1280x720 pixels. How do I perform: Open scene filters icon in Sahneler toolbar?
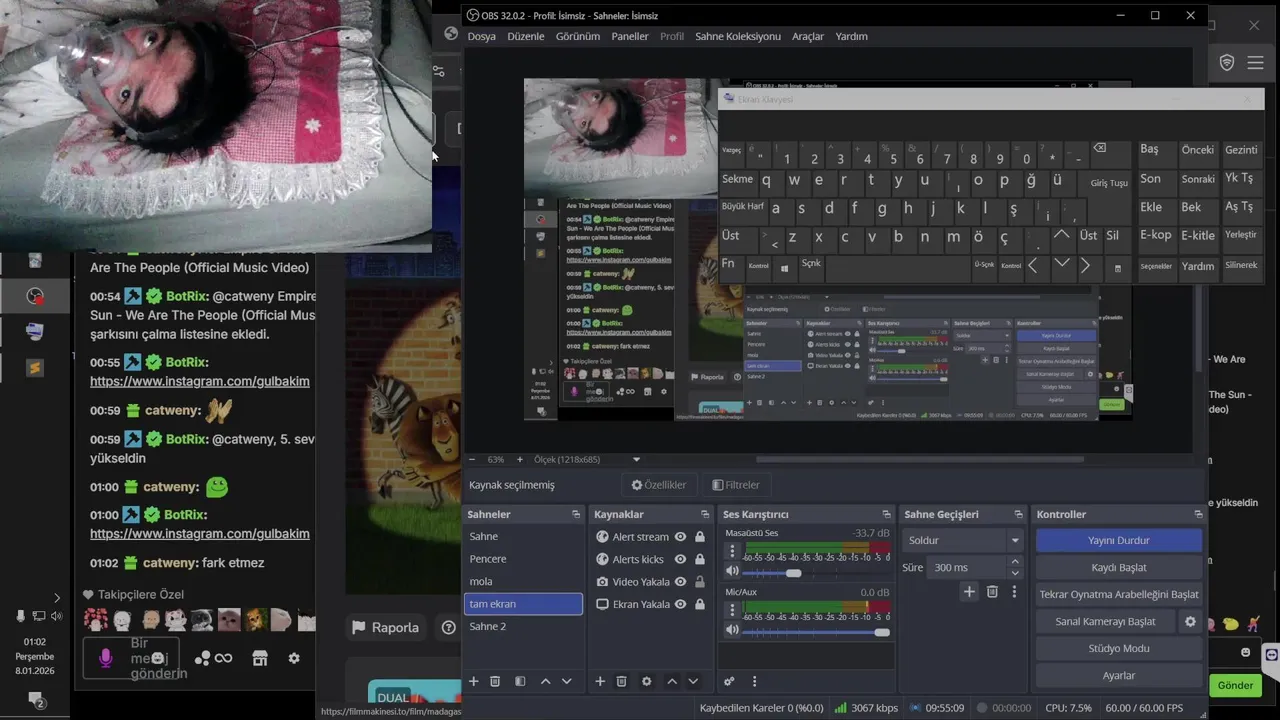coord(520,681)
